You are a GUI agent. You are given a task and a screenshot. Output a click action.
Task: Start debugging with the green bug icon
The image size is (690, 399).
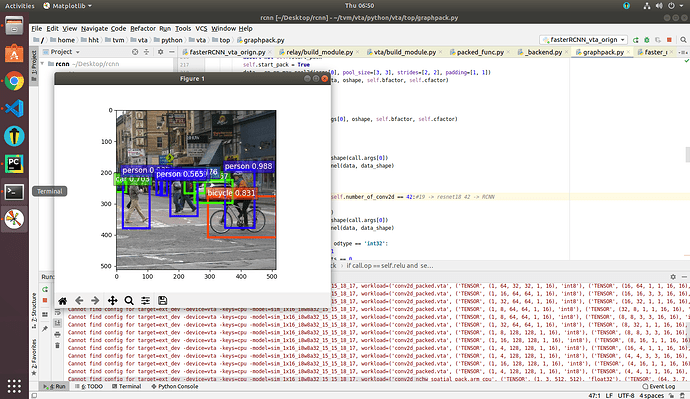(647, 40)
